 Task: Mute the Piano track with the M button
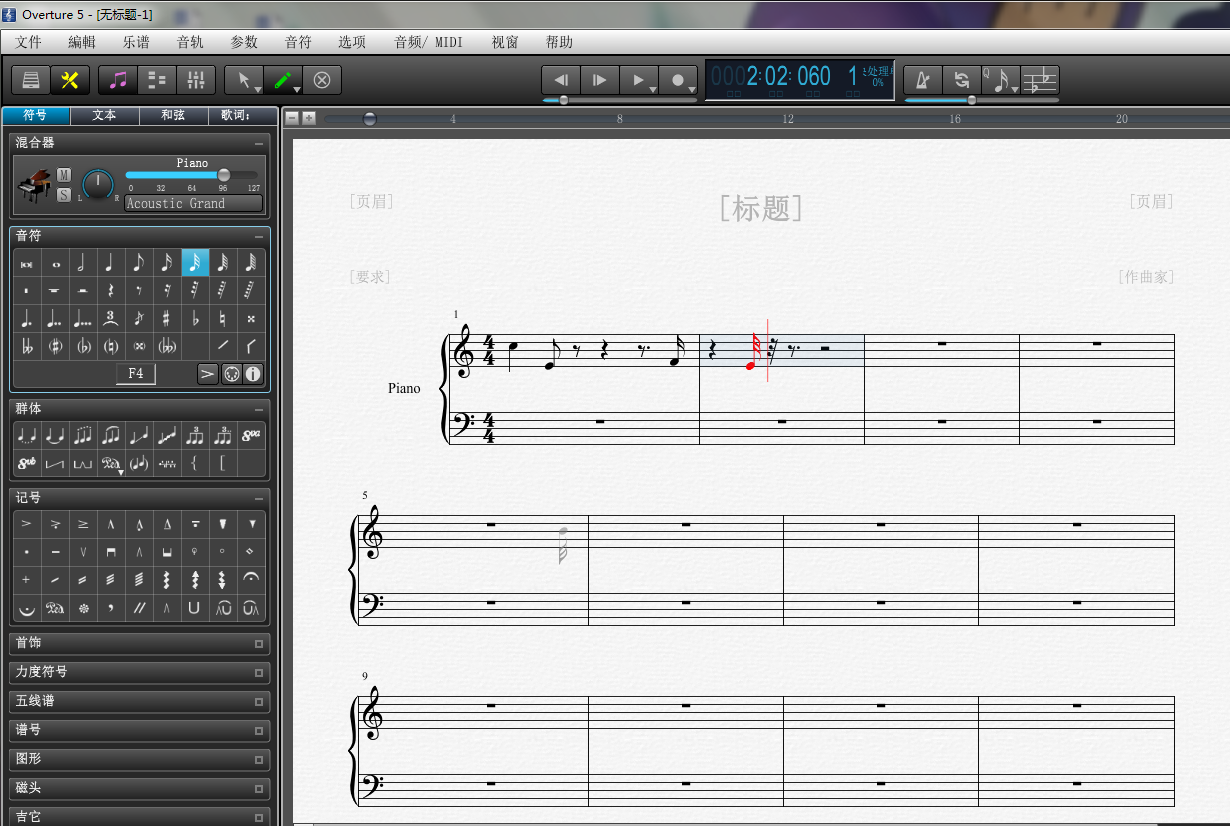(64, 175)
